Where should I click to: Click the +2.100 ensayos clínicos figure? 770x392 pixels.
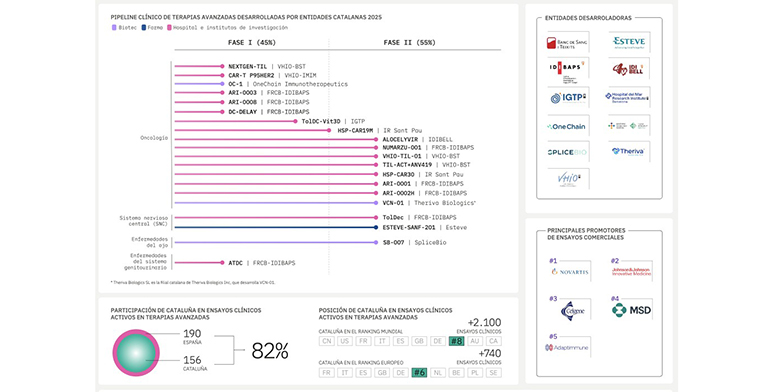[x=484, y=323]
